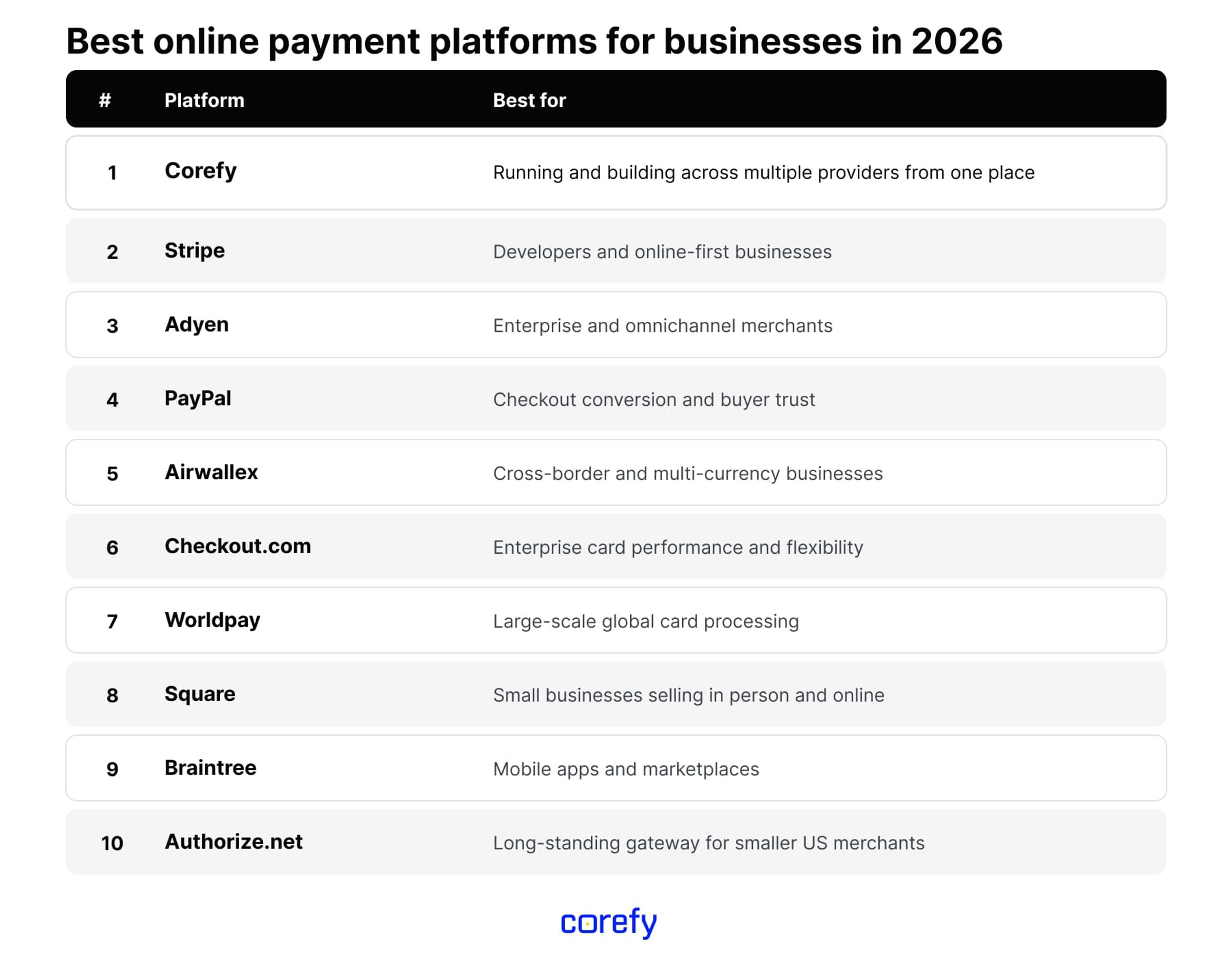Click 'Running and building across multiple providers from one place'

coord(764,172)
